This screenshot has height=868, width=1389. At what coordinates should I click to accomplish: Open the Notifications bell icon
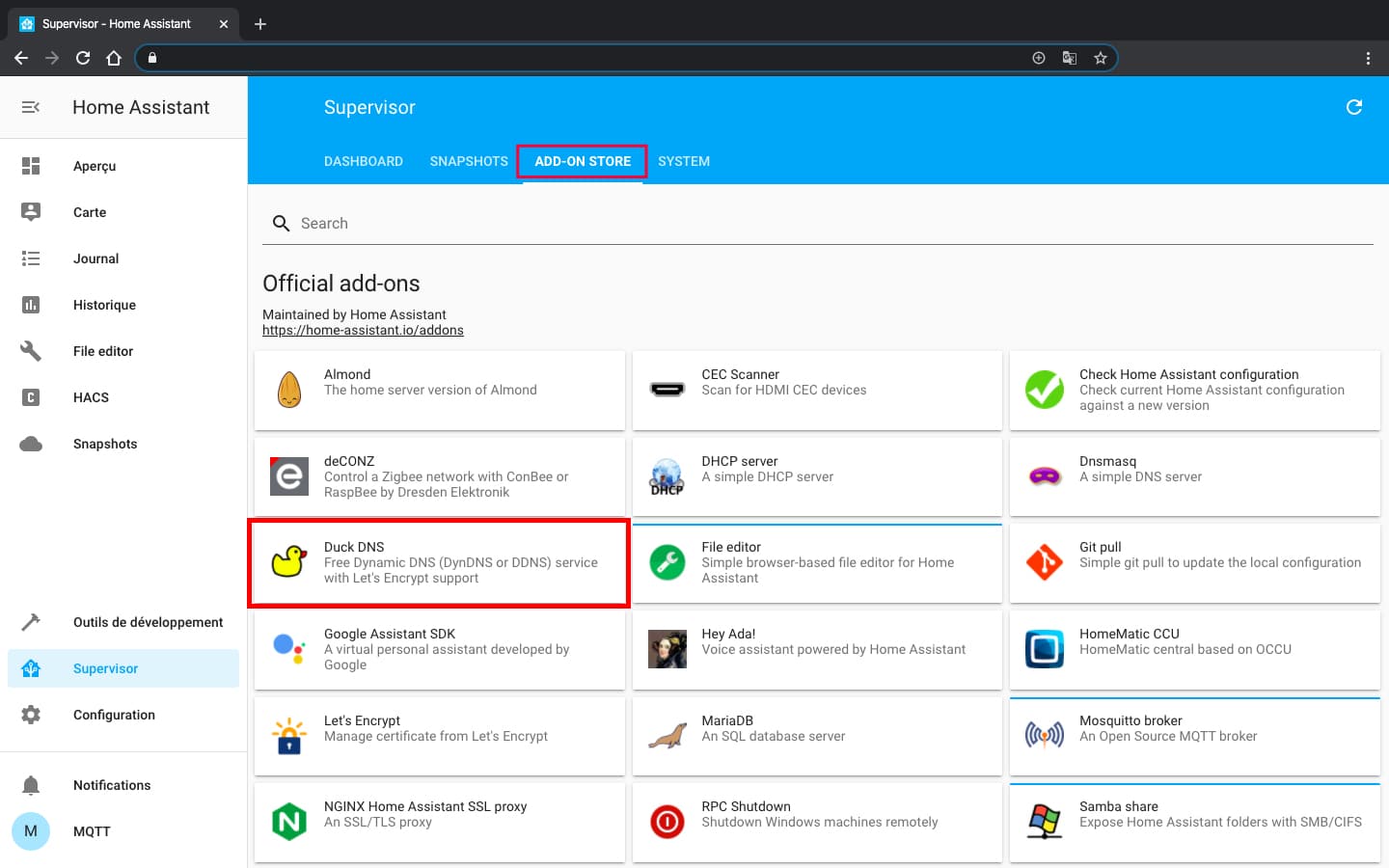[31, 785]
